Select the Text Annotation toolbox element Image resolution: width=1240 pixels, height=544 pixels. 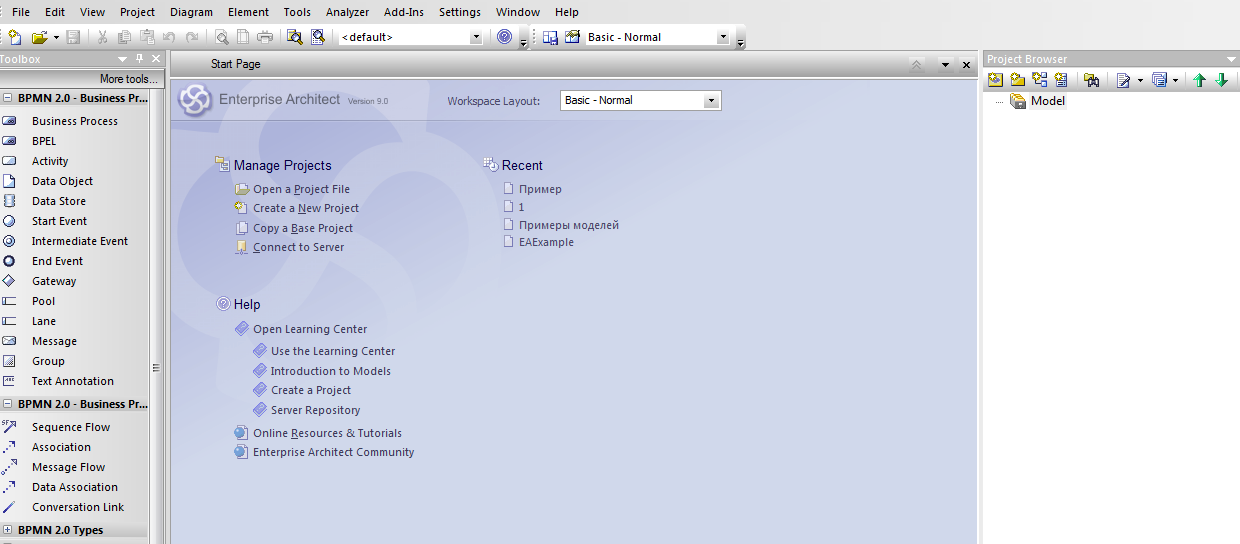tap(72, 381)
